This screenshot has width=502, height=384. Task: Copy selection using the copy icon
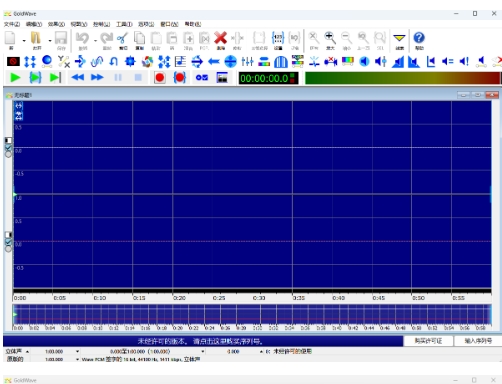[139, 38]
